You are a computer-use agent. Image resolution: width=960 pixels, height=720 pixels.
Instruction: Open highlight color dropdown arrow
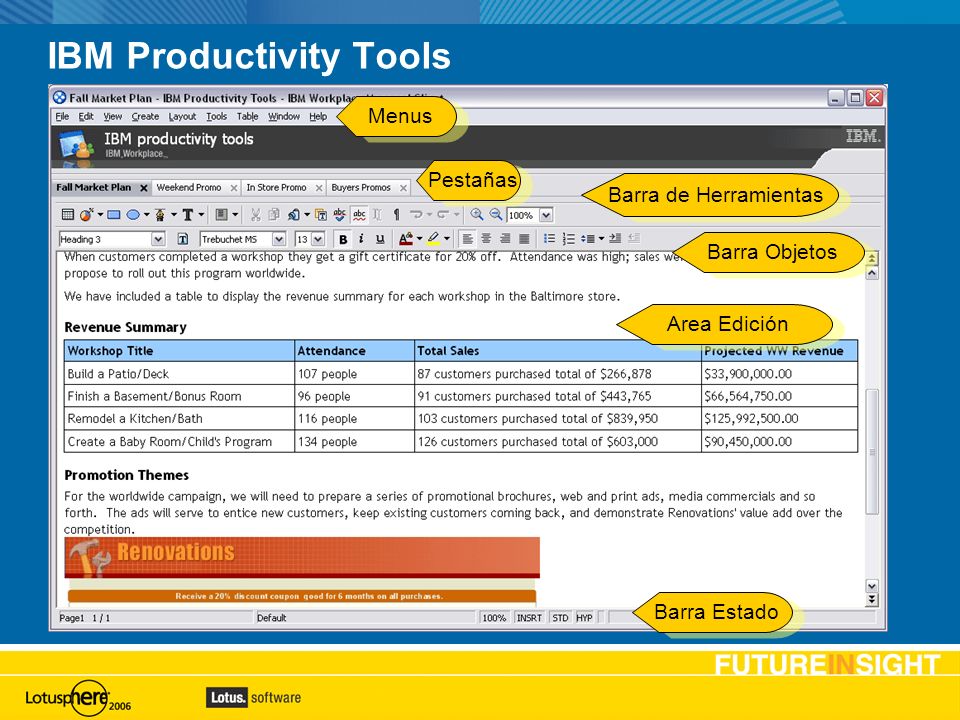447,239
